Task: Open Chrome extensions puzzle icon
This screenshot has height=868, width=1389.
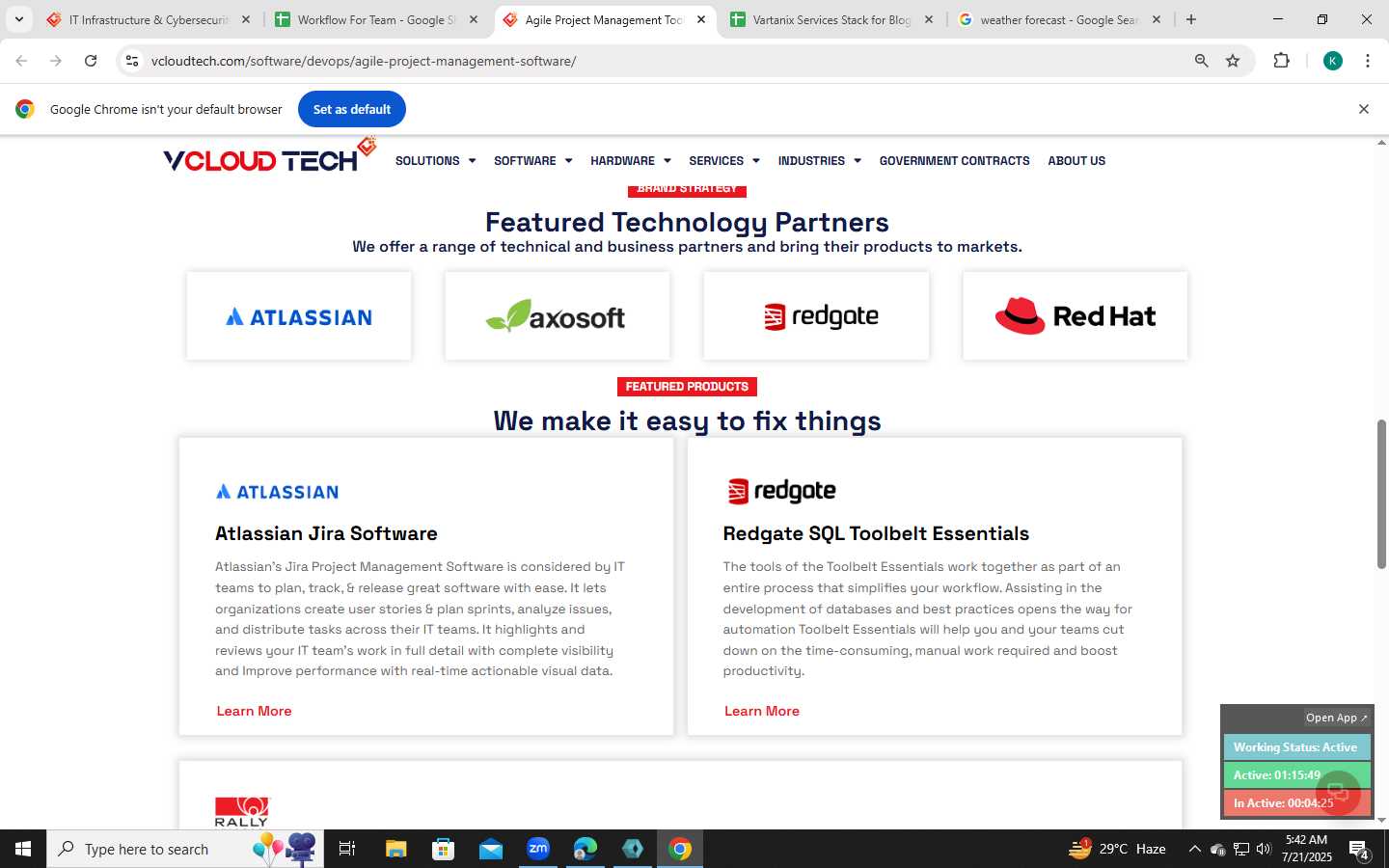Action: (x=1281, y=61)
